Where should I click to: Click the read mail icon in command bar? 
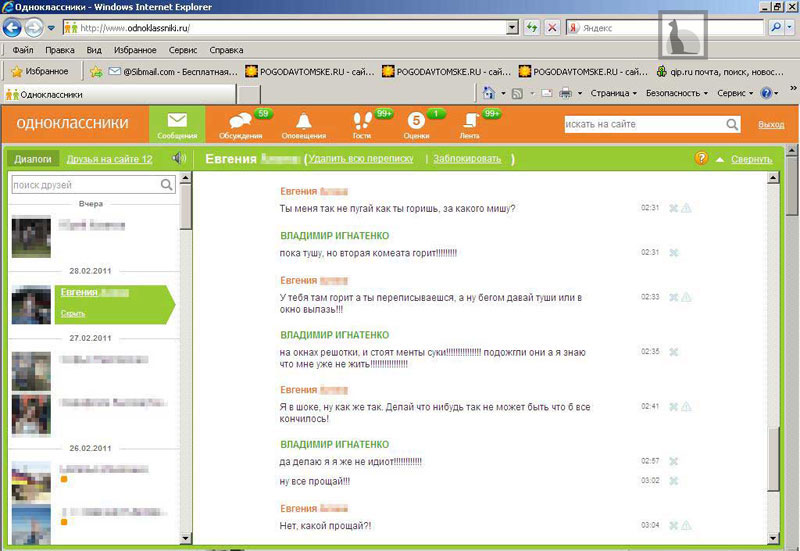[x=547, y=93]
